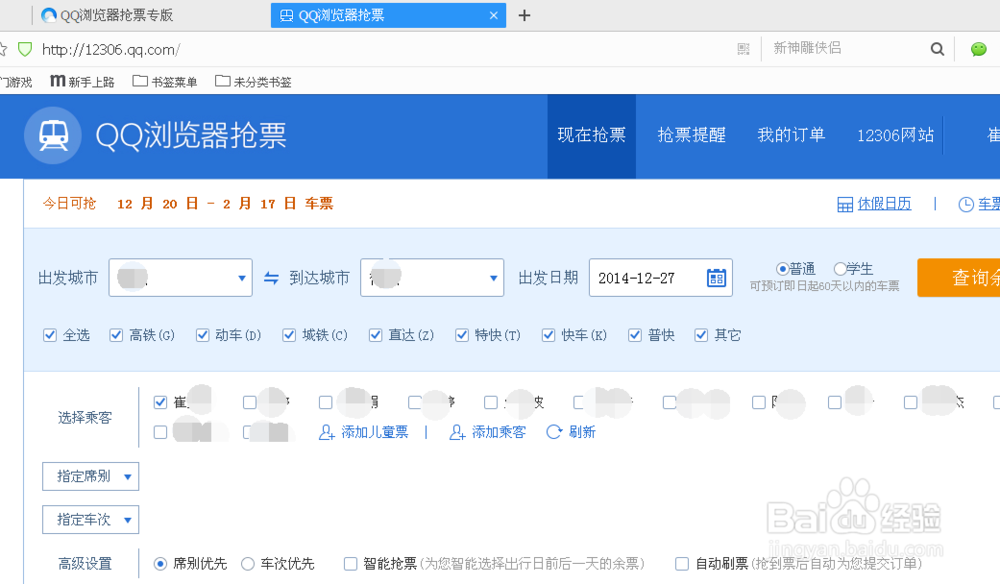Uncheck the 高铁(G) checkbox
1000x584 pixels.
click(x=116, y=335)
